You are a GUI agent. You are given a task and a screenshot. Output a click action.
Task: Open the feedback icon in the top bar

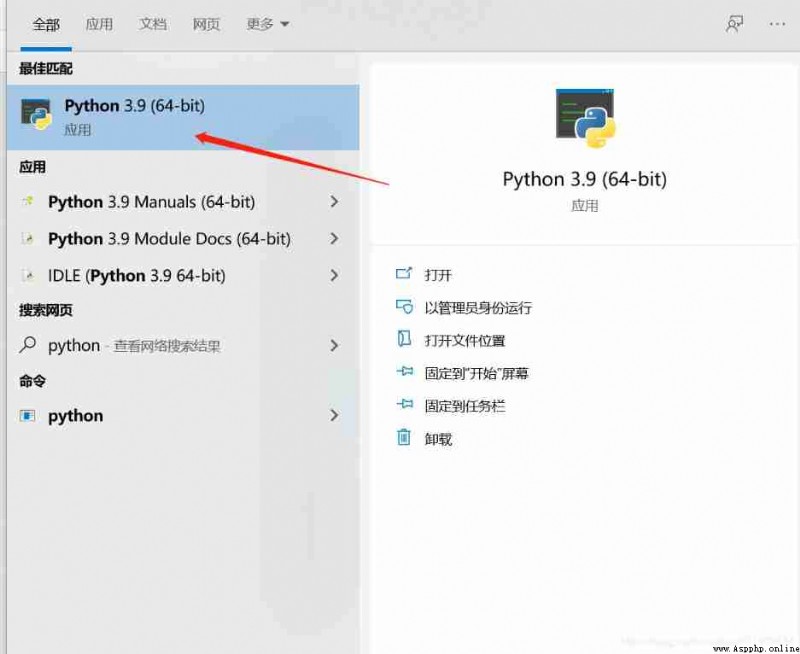click(734, 24)
